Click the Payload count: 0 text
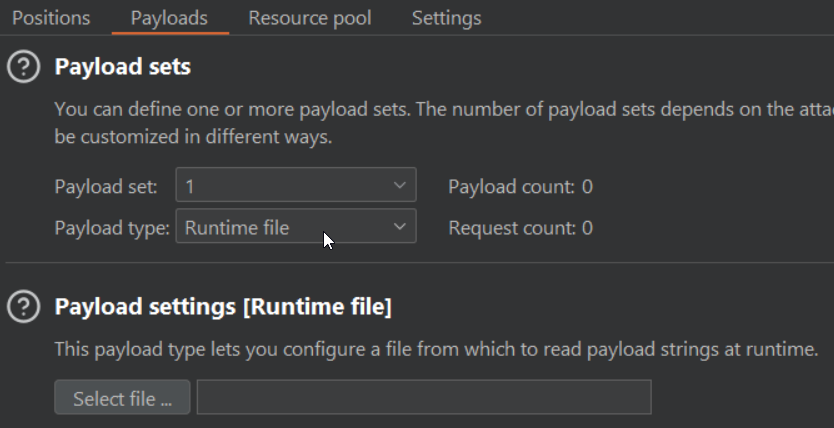 coord(520,187)
